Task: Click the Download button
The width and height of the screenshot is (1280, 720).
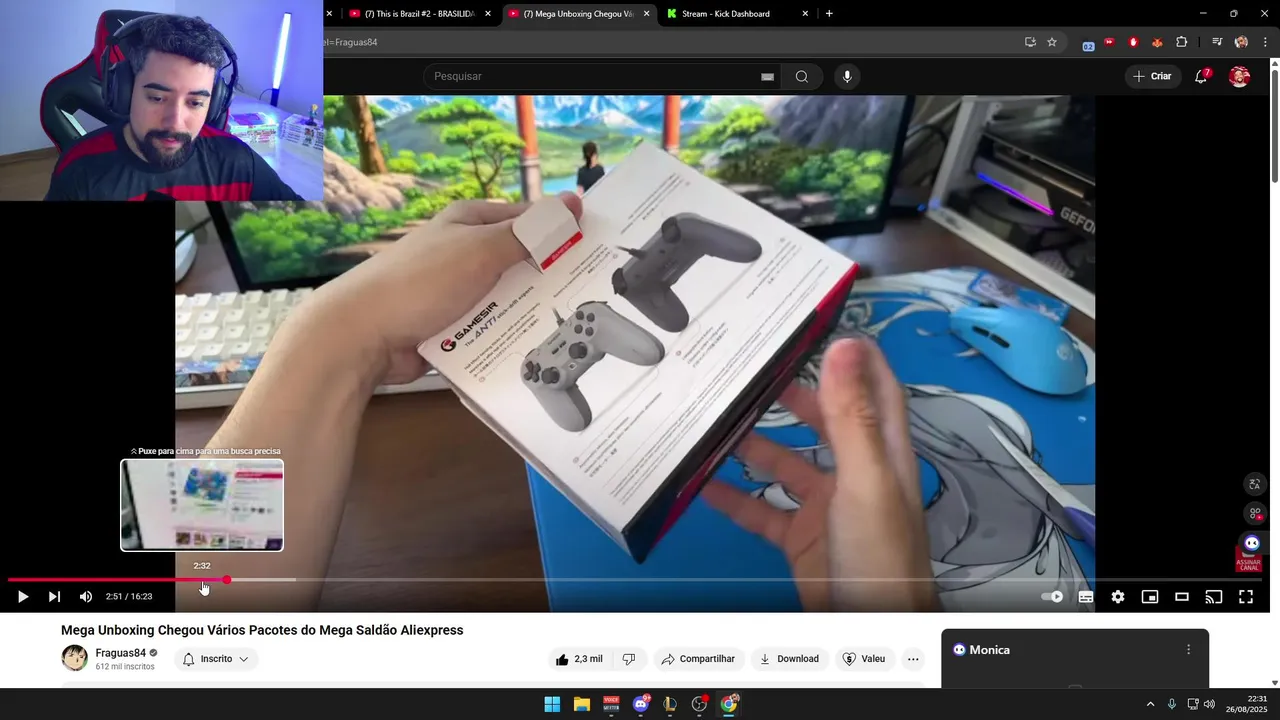Action: pos(789,659)
